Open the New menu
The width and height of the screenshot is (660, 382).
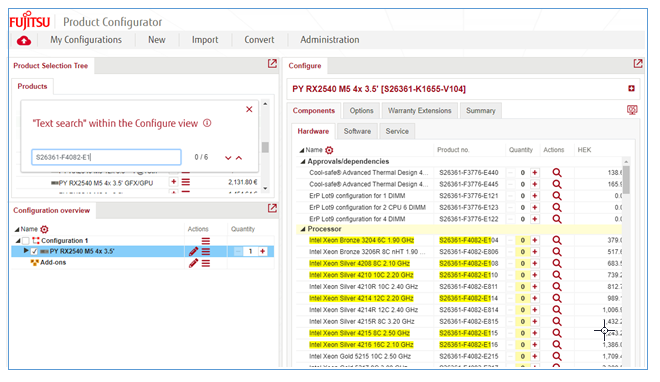[x=157, y=40]
